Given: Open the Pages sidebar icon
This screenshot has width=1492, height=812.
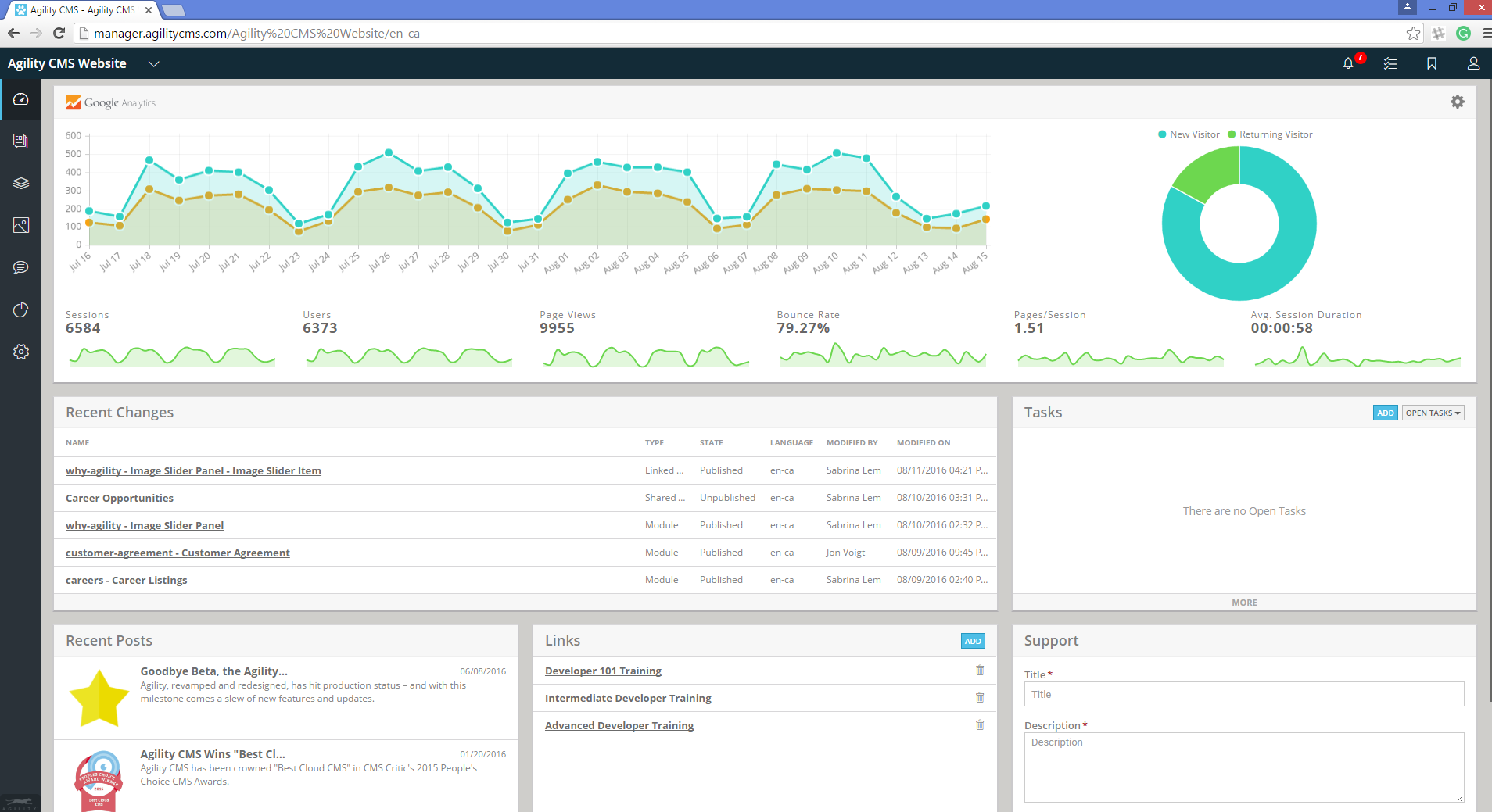Looking at the screenshot, I should 21,141.
